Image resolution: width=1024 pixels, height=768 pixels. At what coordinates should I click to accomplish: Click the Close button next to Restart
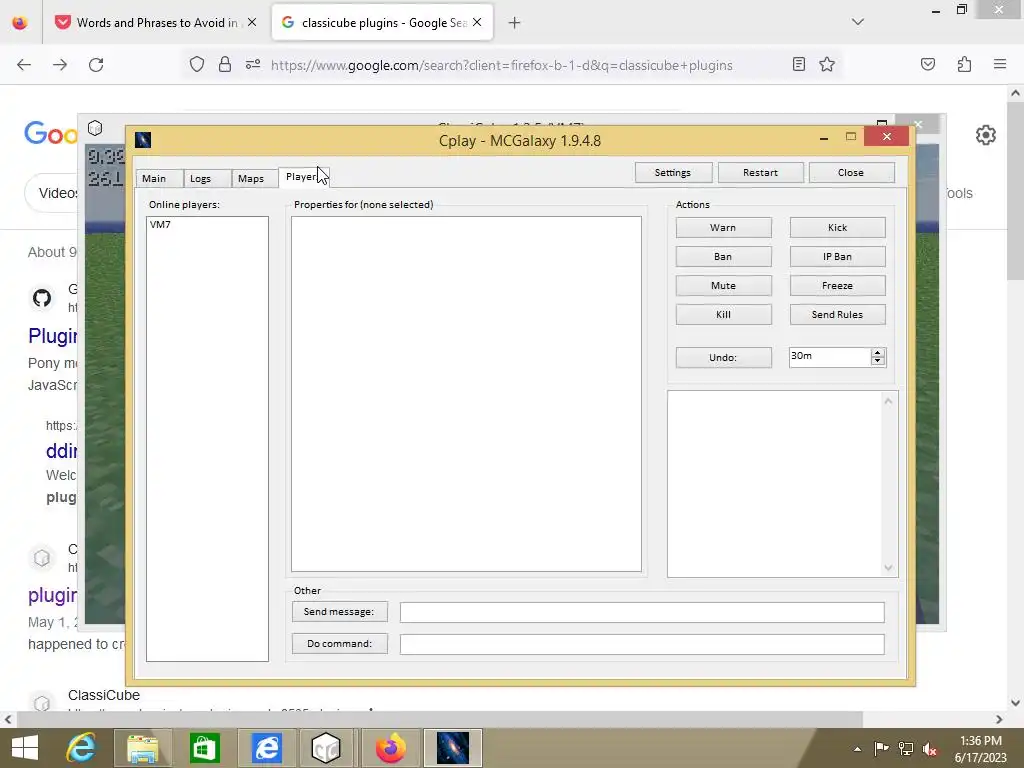point(851,172)
